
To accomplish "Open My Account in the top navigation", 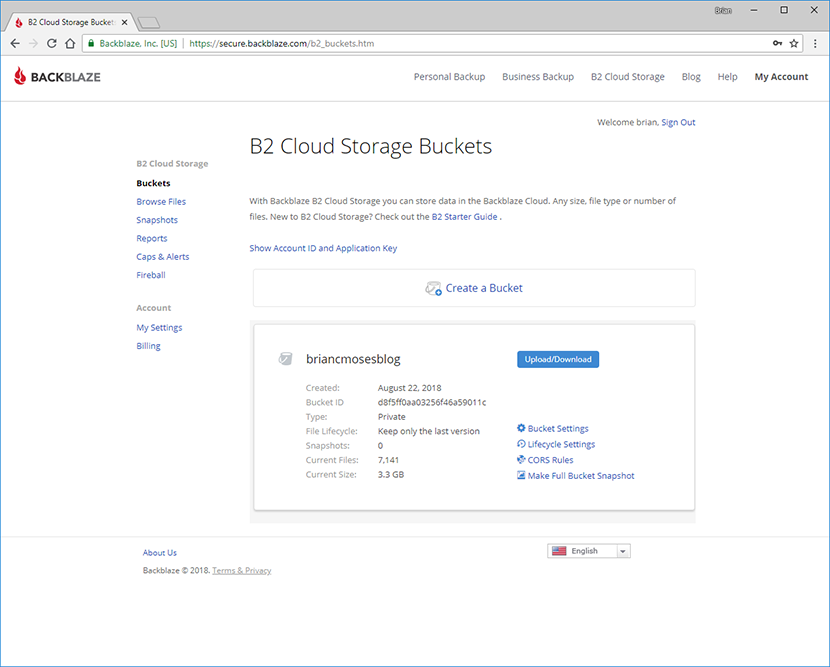I will 781,77.
